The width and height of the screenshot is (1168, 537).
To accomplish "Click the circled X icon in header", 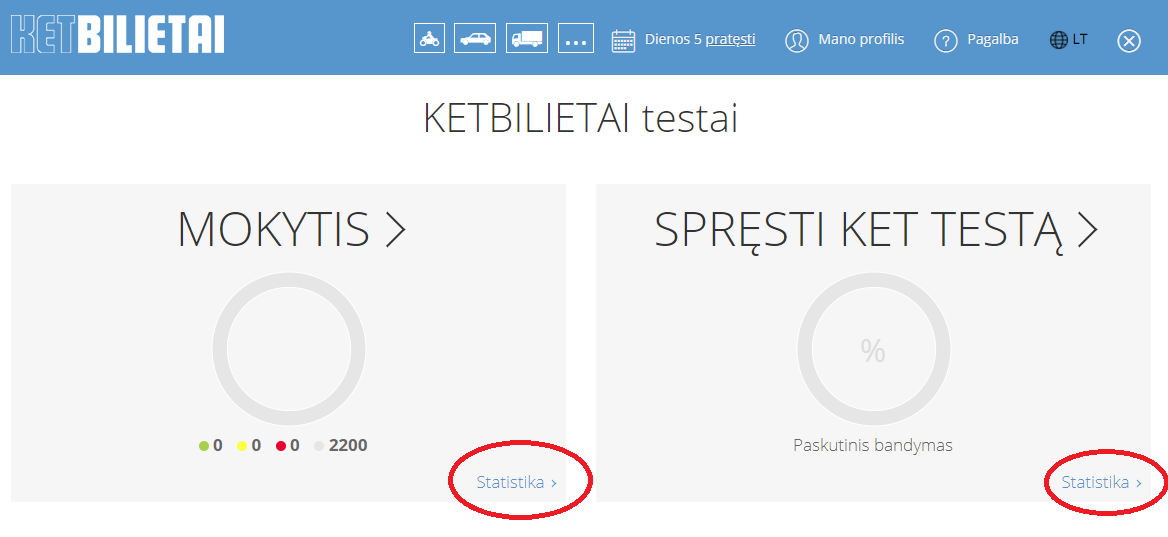I will point(1129,41).
